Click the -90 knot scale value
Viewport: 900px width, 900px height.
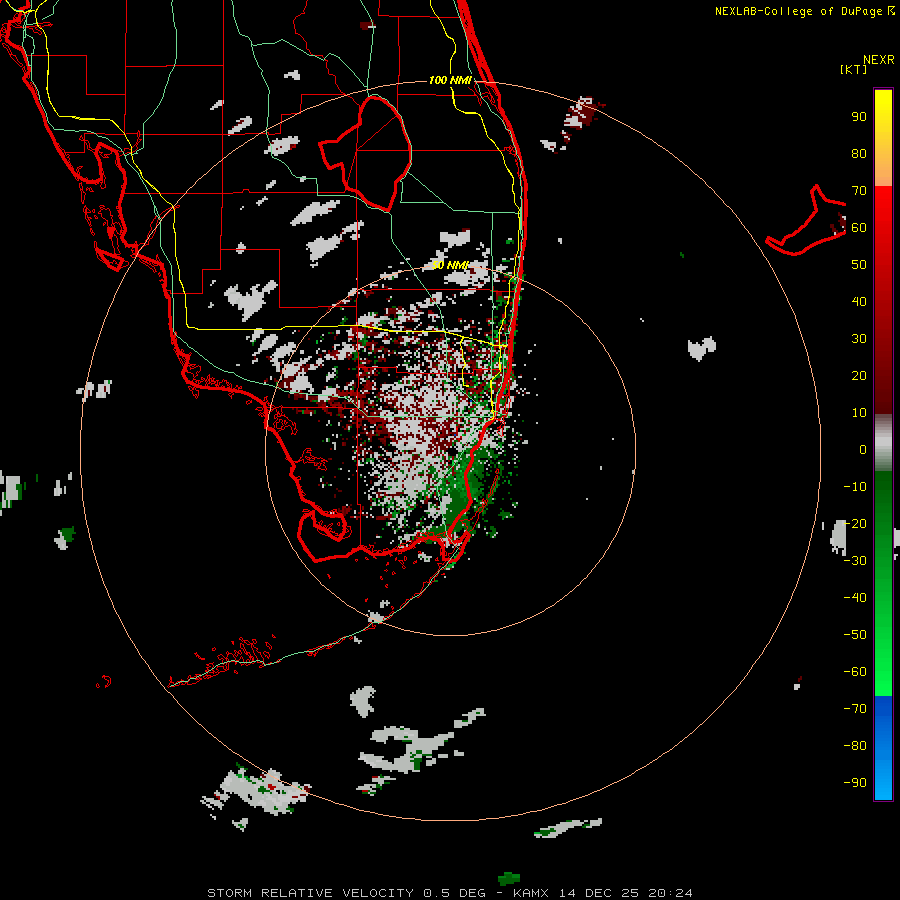[x=855, y=783]
